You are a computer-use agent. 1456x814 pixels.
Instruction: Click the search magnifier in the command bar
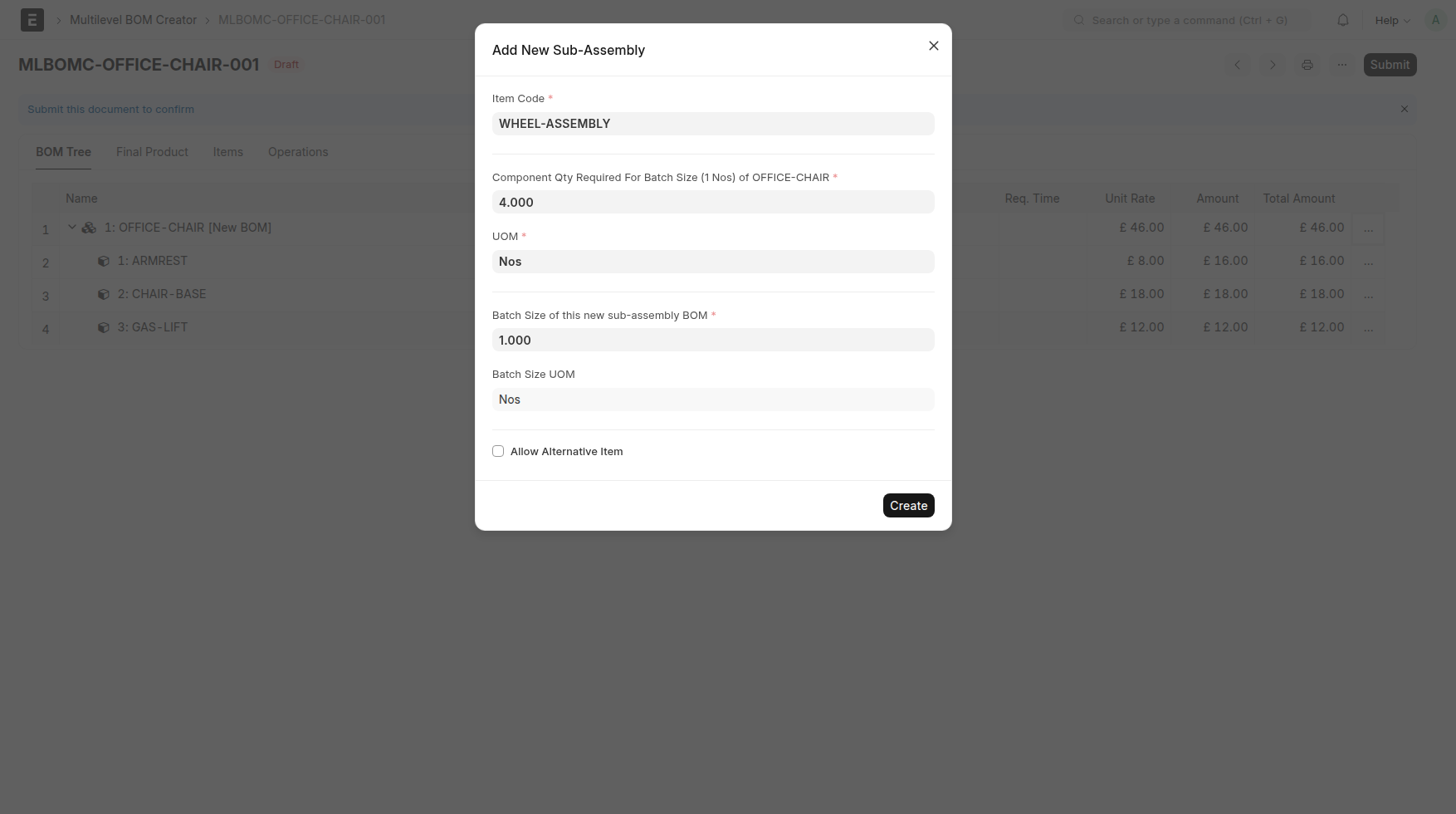pyautogui.click(x=1078, y=20)
